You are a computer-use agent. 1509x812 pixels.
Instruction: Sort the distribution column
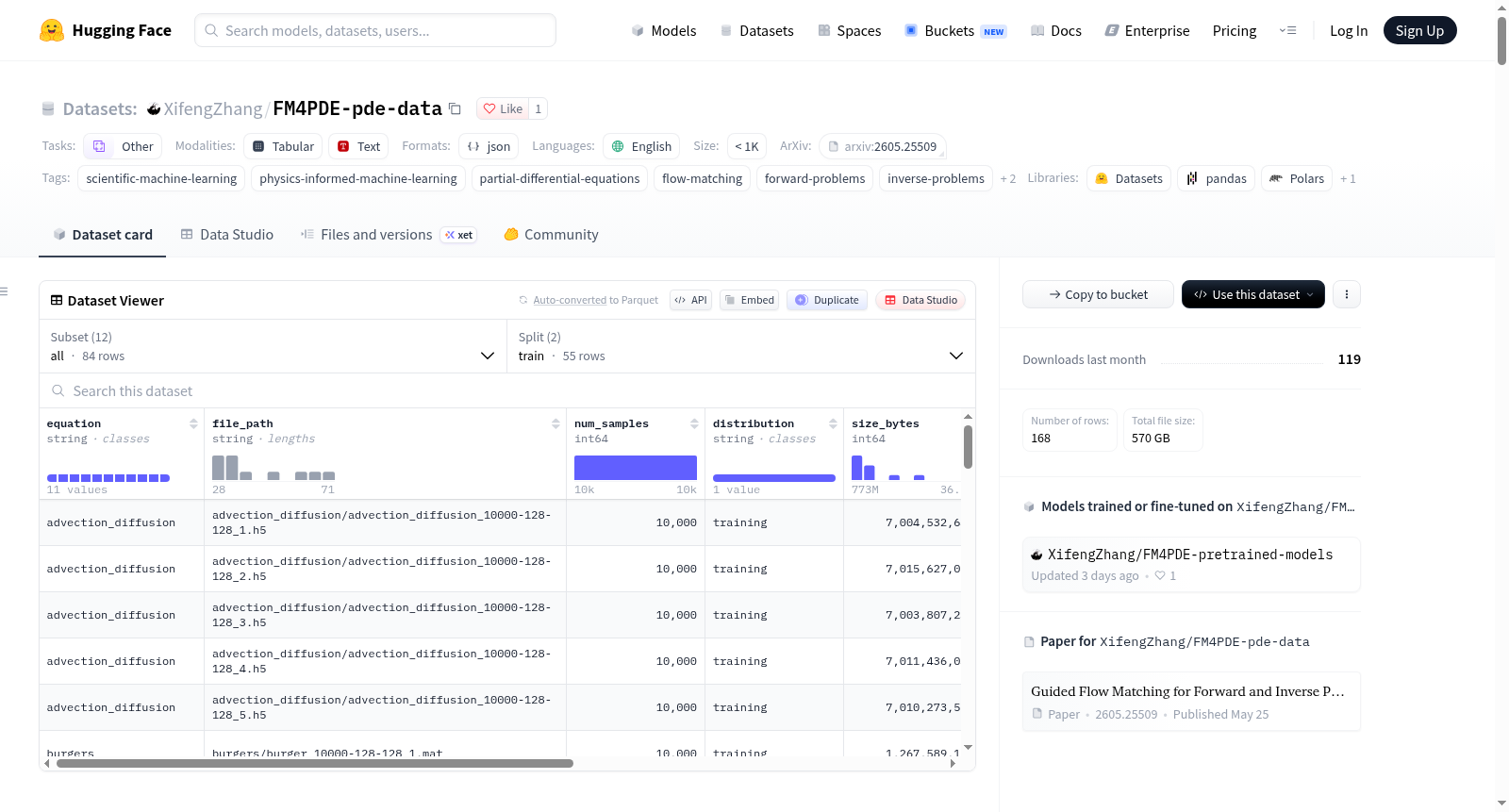[833, 423]
